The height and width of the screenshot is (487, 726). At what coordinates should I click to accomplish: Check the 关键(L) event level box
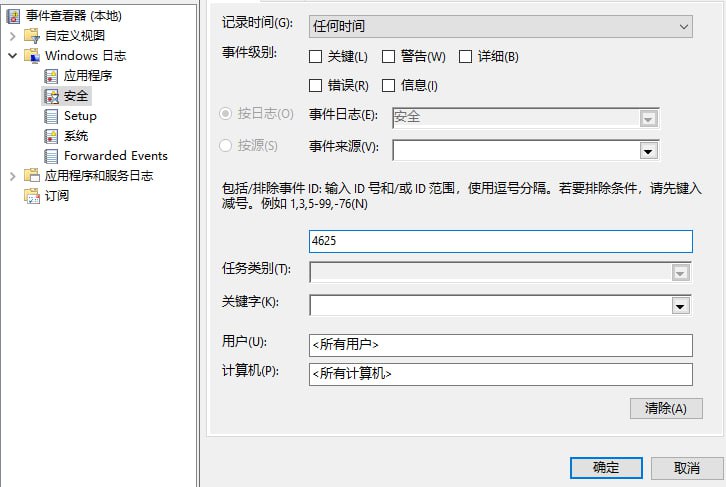tap(315, 56)
